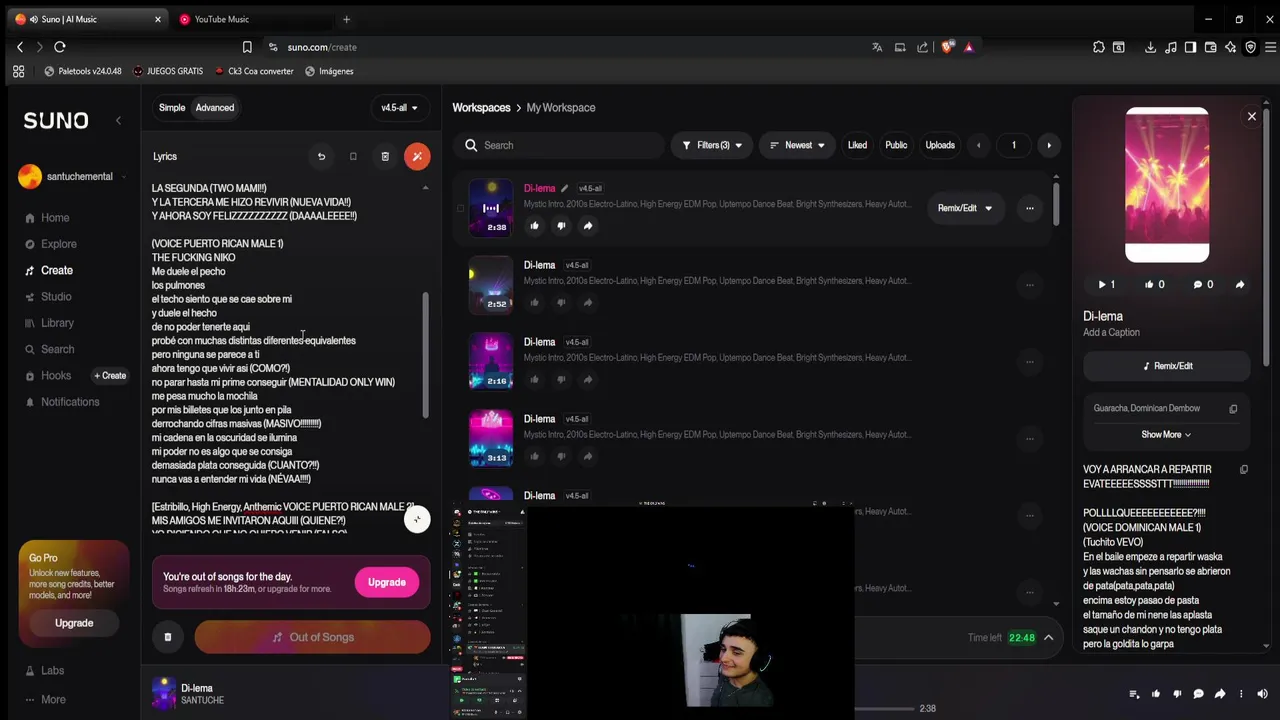Viewport: 1280px width, 720px height.
Task: Switch to Advanced mode
Action: coord(215,108)
